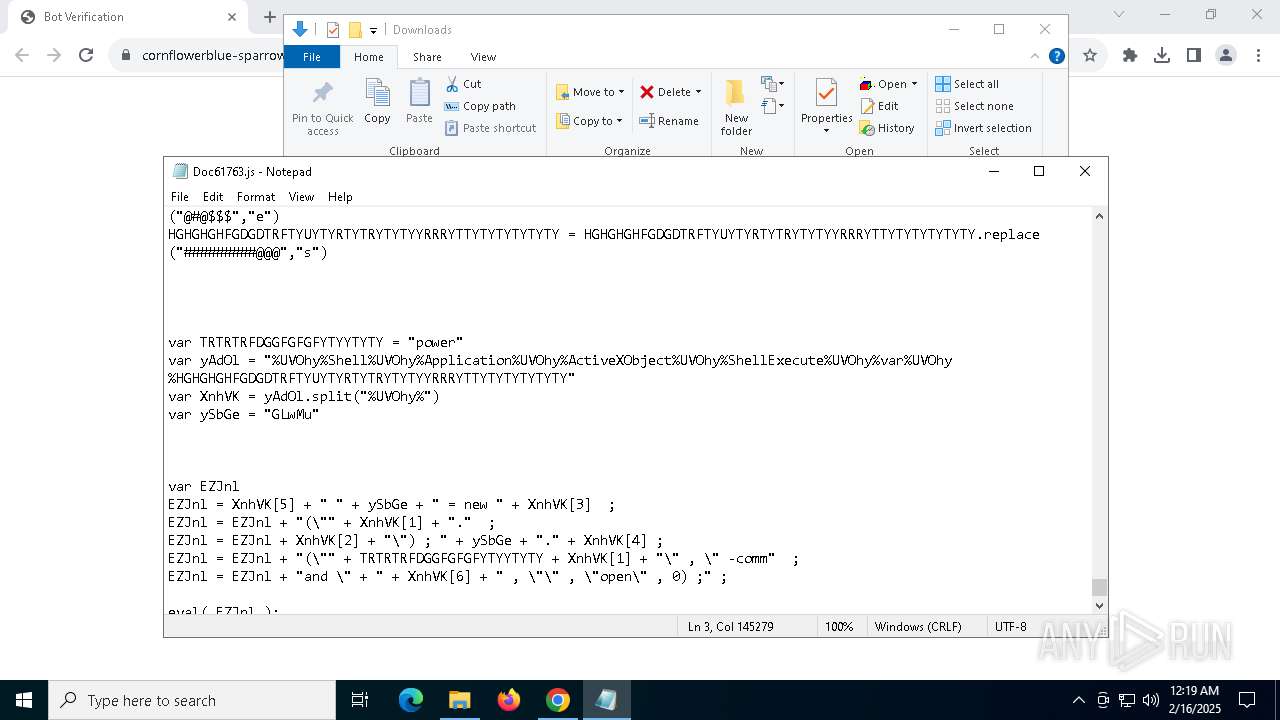The image size is (1280, 720).
Task: Open the File tab in Explorer
Action: 312,57
